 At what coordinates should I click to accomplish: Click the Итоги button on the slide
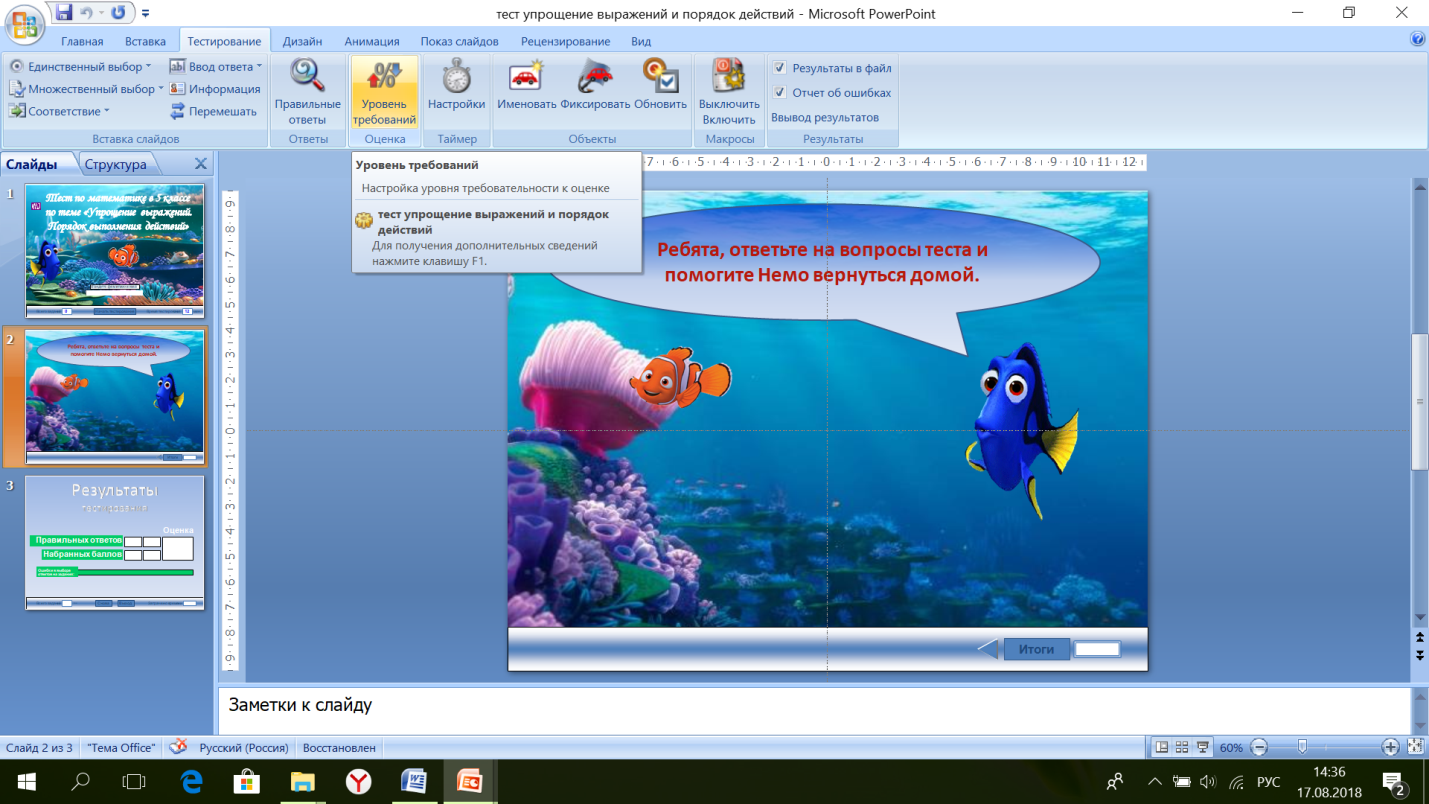pos(1036,649)
